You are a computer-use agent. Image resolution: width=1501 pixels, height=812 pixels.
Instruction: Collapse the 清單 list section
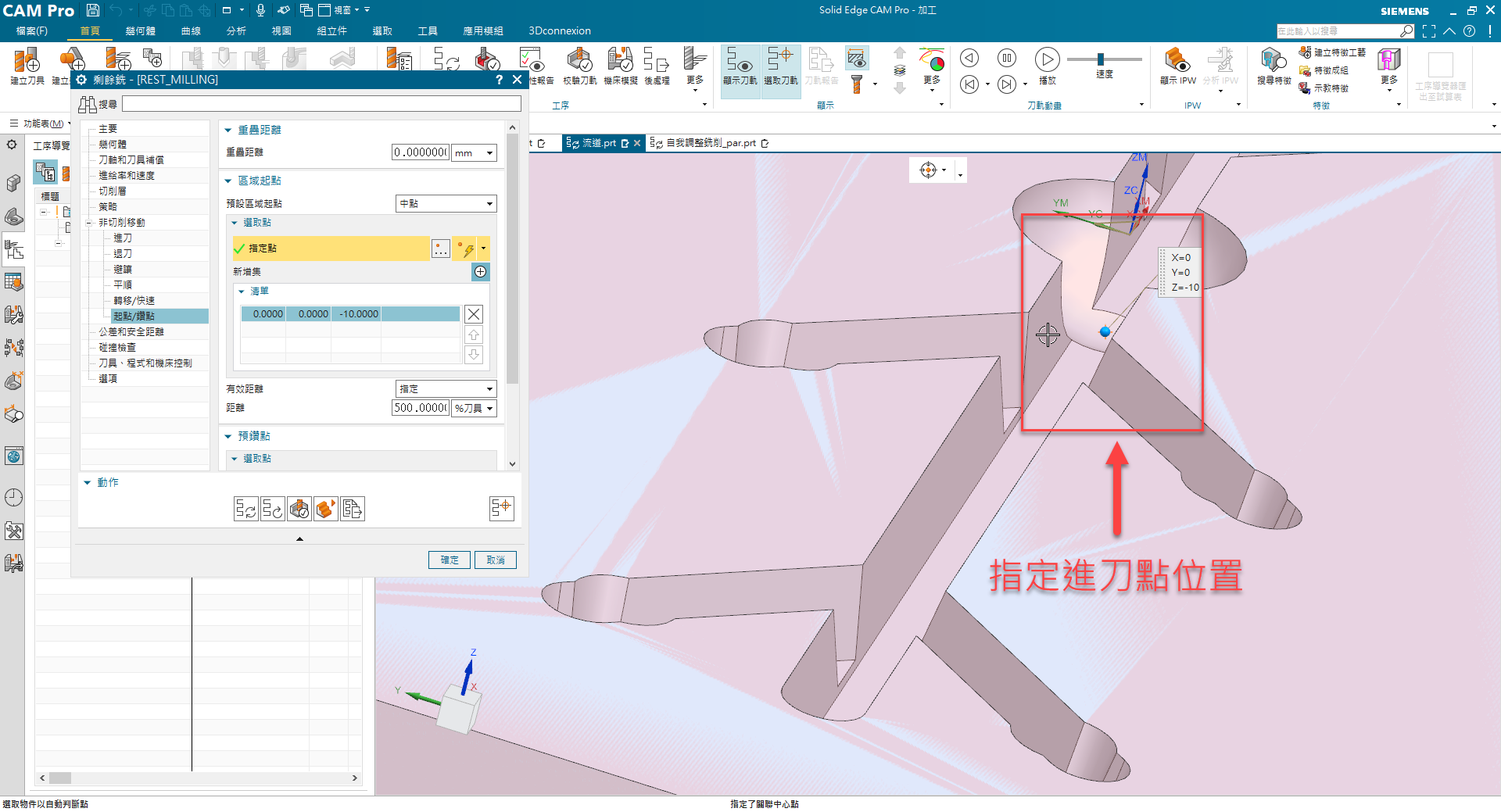pos(242,292)
